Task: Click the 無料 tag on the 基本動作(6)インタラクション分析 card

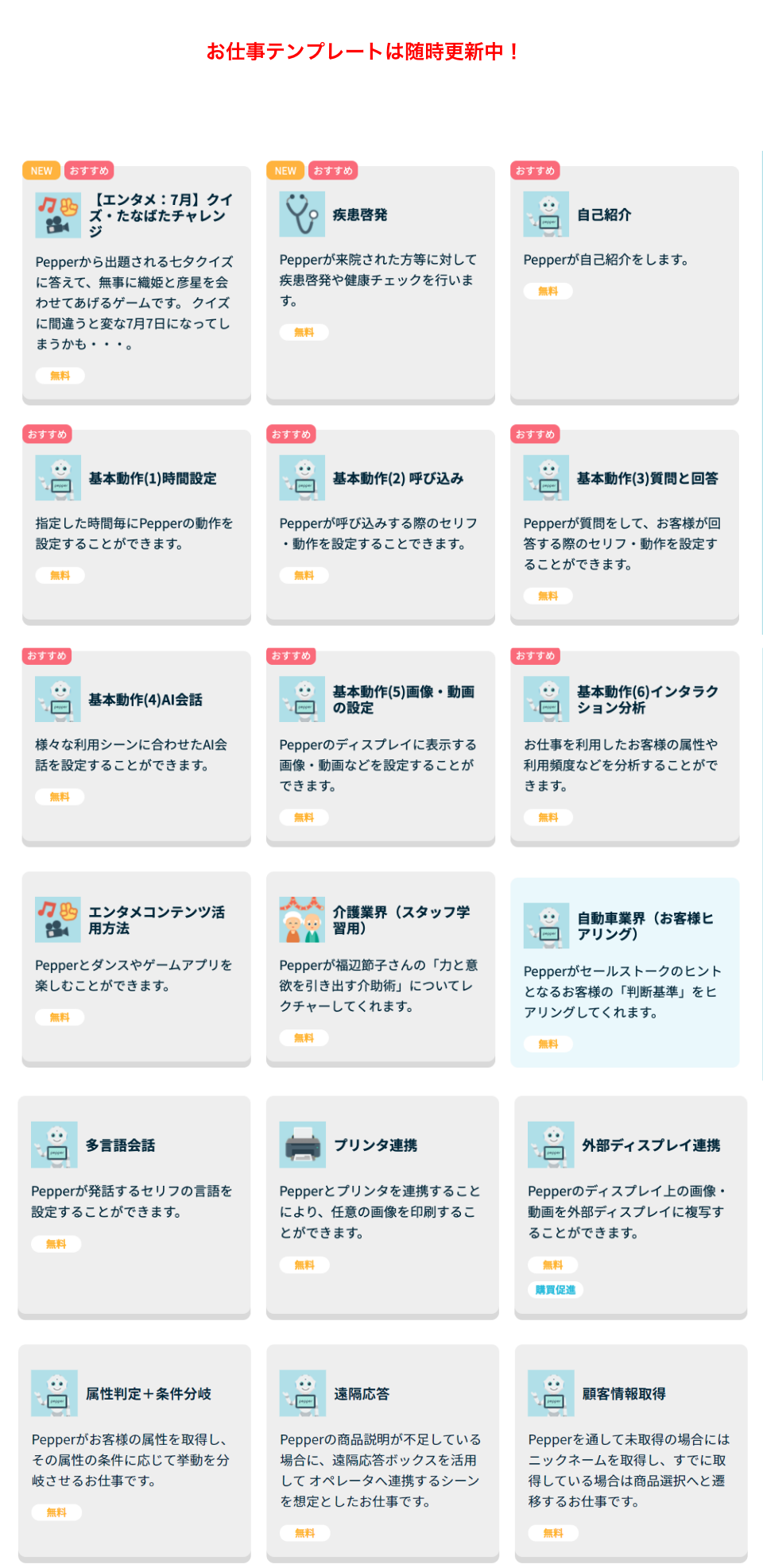Action: click(x=549, y=817)
